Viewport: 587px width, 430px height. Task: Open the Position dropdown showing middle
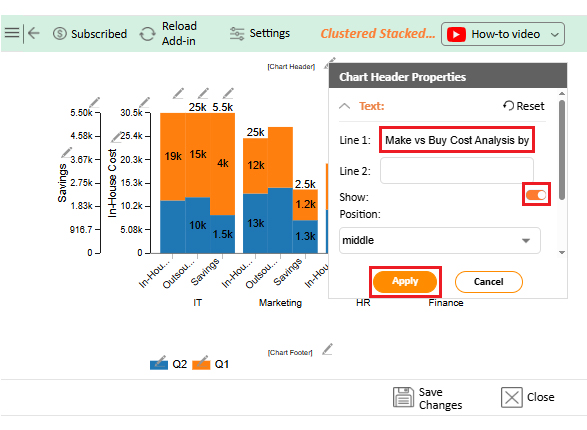pos(440,240)
